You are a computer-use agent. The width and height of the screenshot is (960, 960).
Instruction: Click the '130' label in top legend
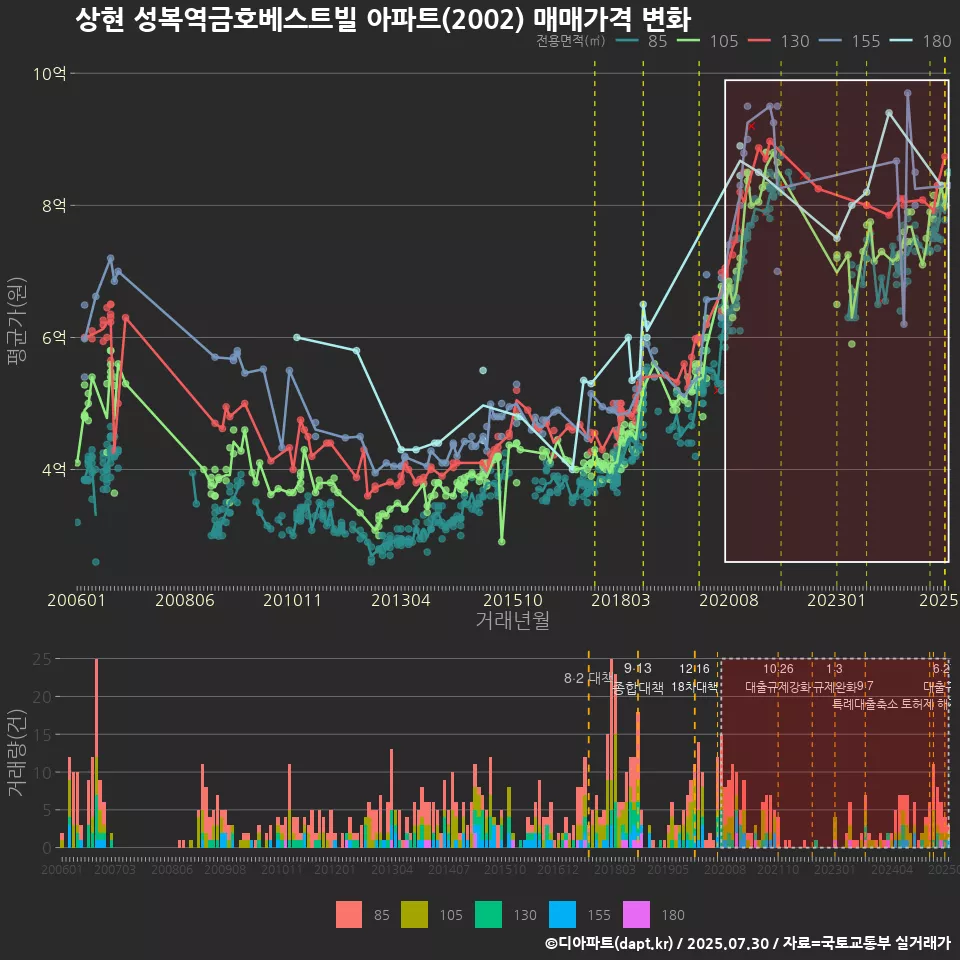point(795,41)
